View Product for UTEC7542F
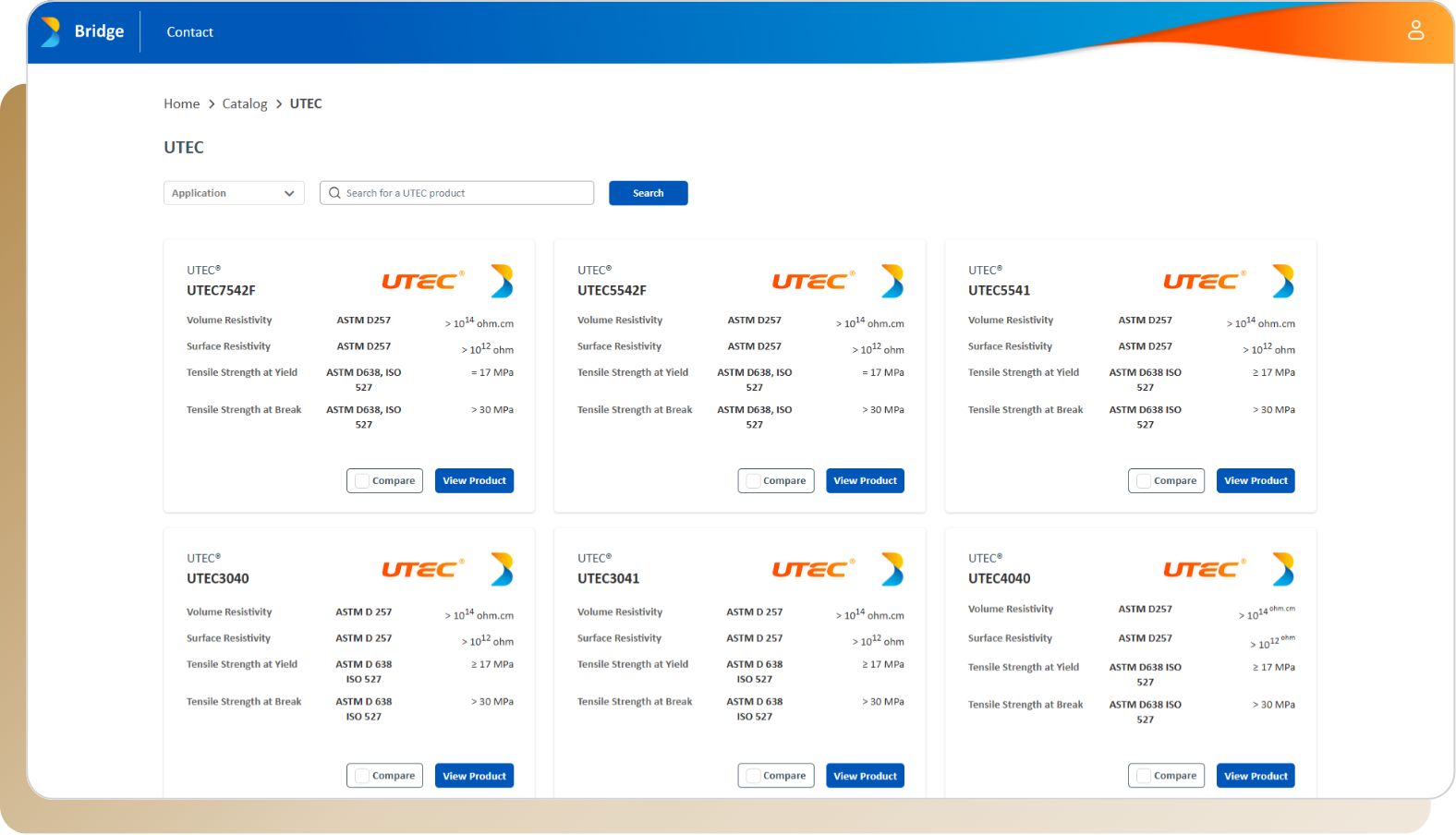Viewport: 1456px width, 835px height. pyautogui.click(x=474, y=480)
